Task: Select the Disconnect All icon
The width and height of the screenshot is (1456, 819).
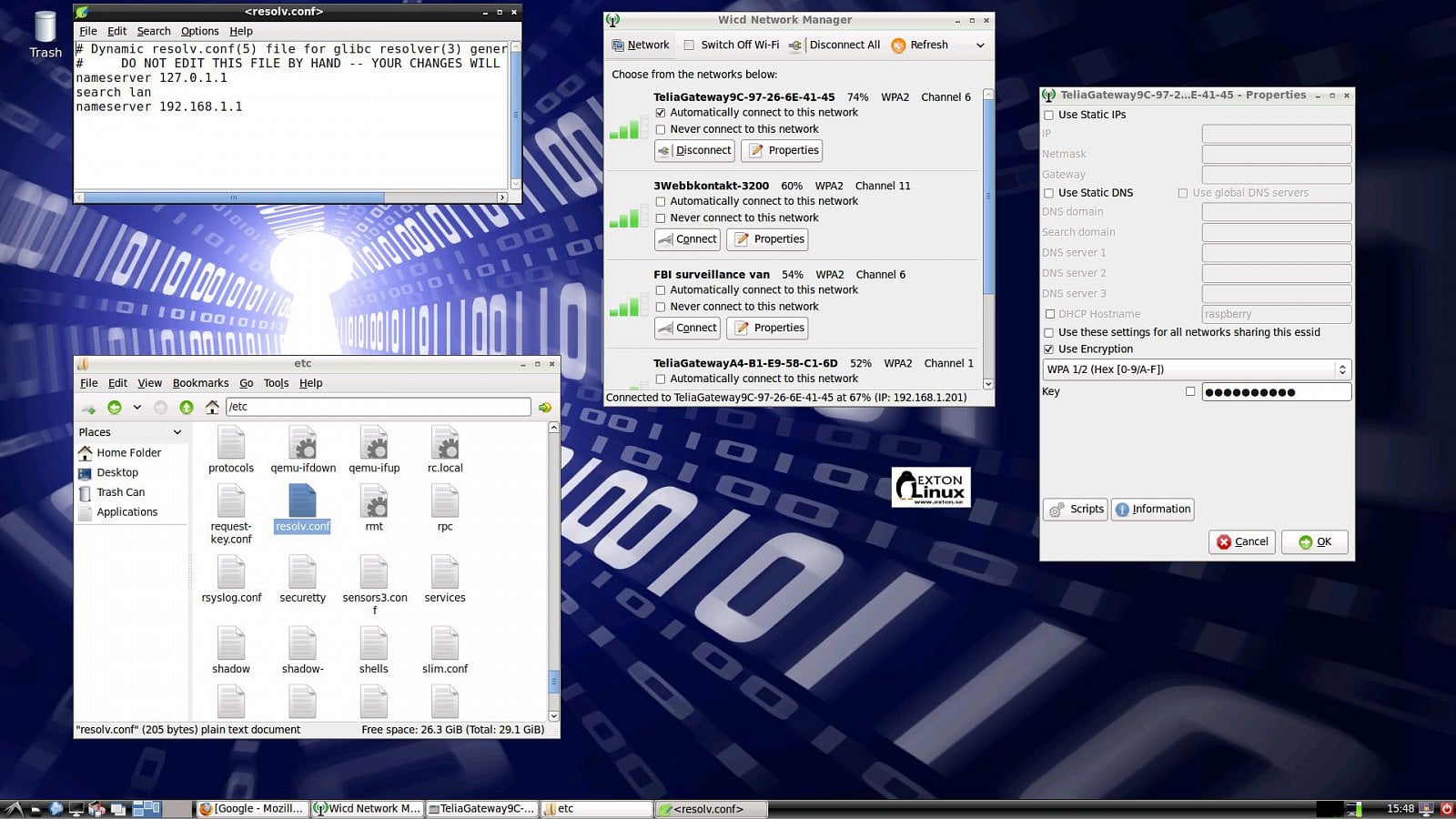Action: tap(794, 45)
